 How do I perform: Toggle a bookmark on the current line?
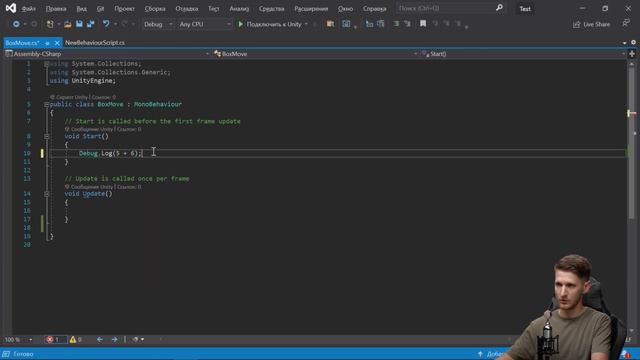point(423,24)
